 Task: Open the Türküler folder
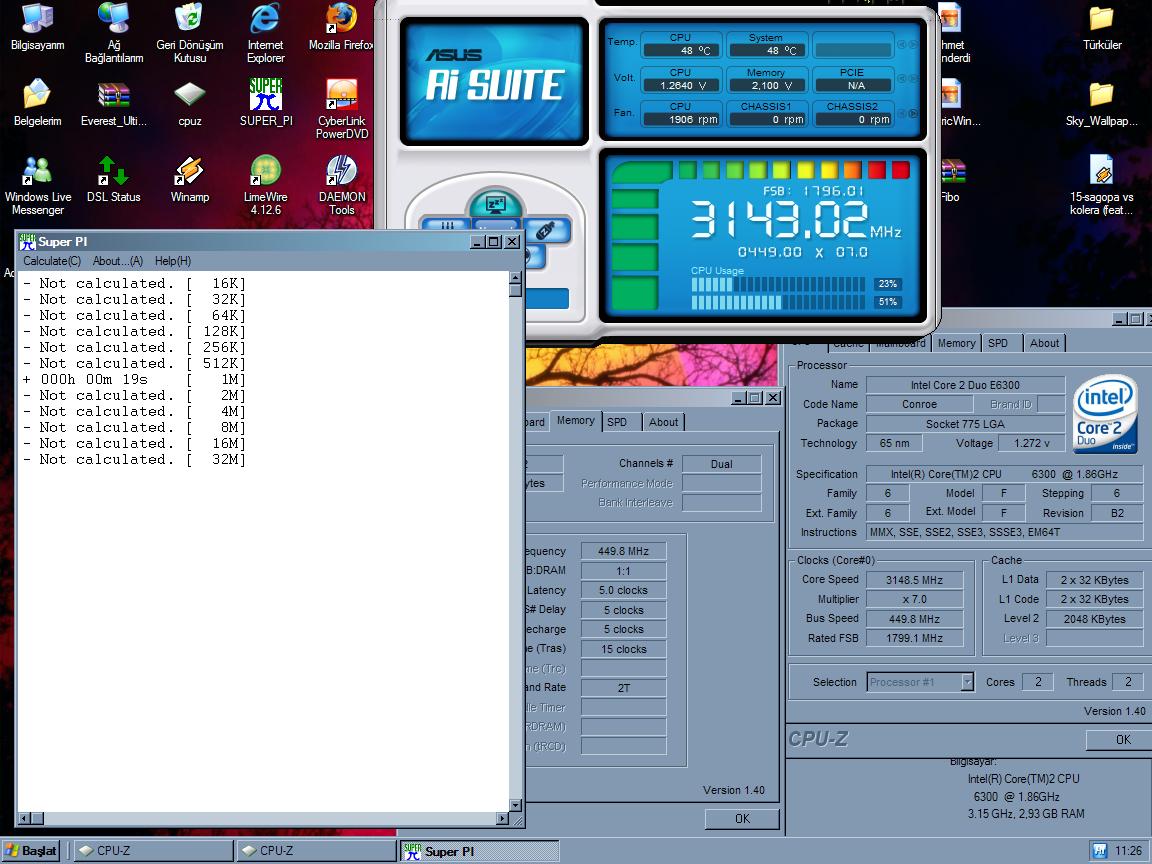click(x=1101, y=28)
